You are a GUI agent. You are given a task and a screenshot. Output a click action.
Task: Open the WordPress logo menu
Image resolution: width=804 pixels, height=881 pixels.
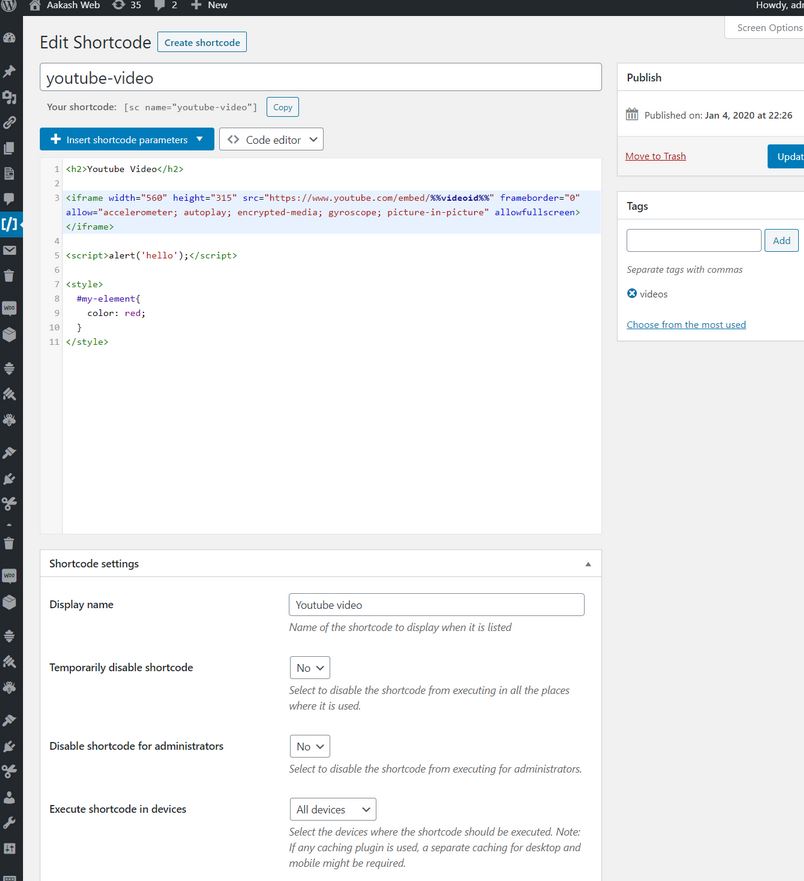point(9,5)
